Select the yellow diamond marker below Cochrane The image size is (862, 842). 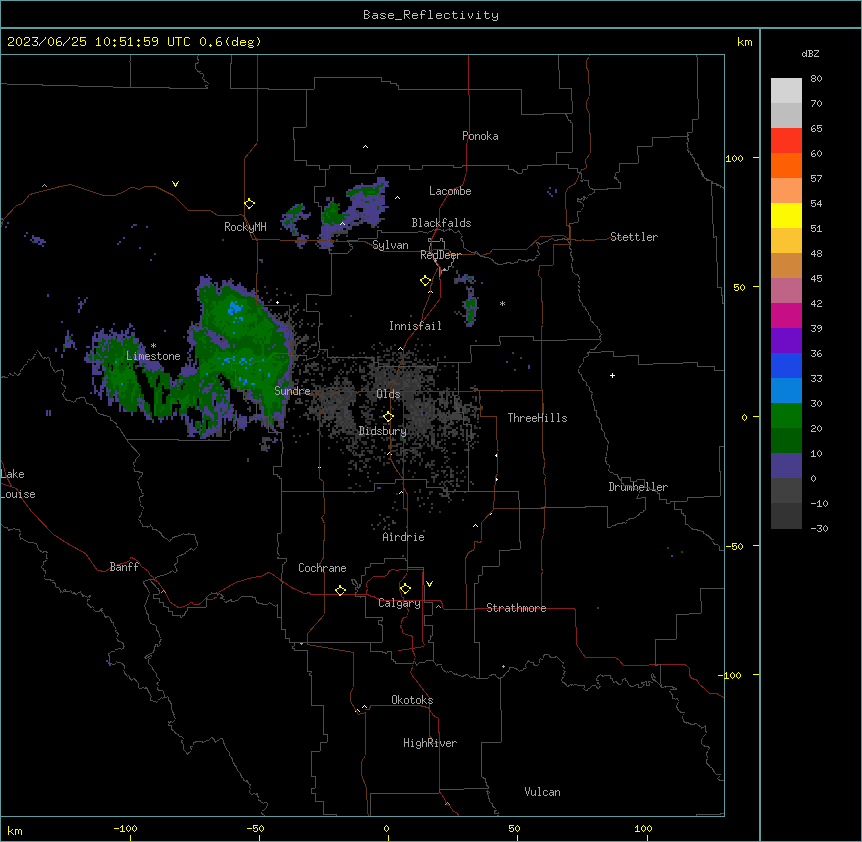[x=340, y=590]
